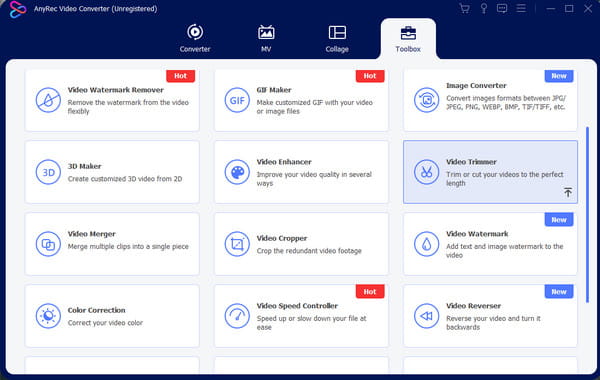Pin Video Trimmer with the up-arrow icon
This screenshot has height=380, width=600.
568,192
